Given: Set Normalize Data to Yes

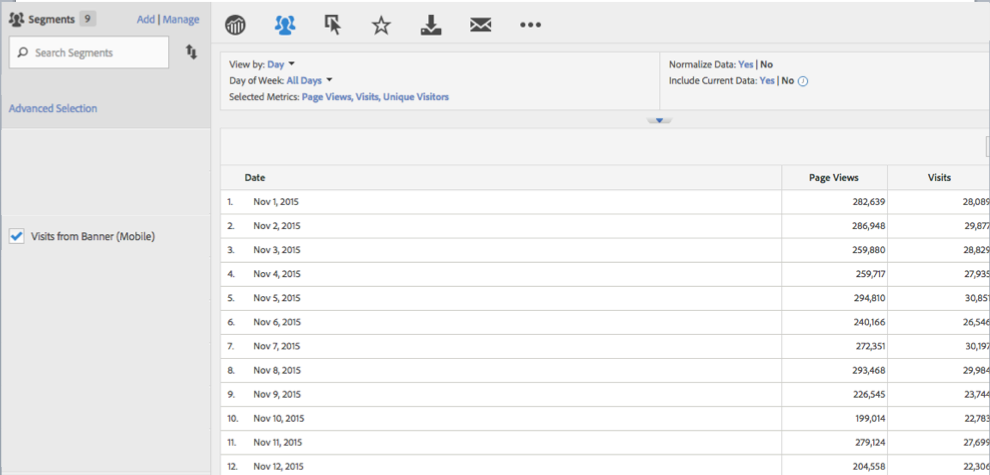Looking at the screenshot, I should (745, 64).
